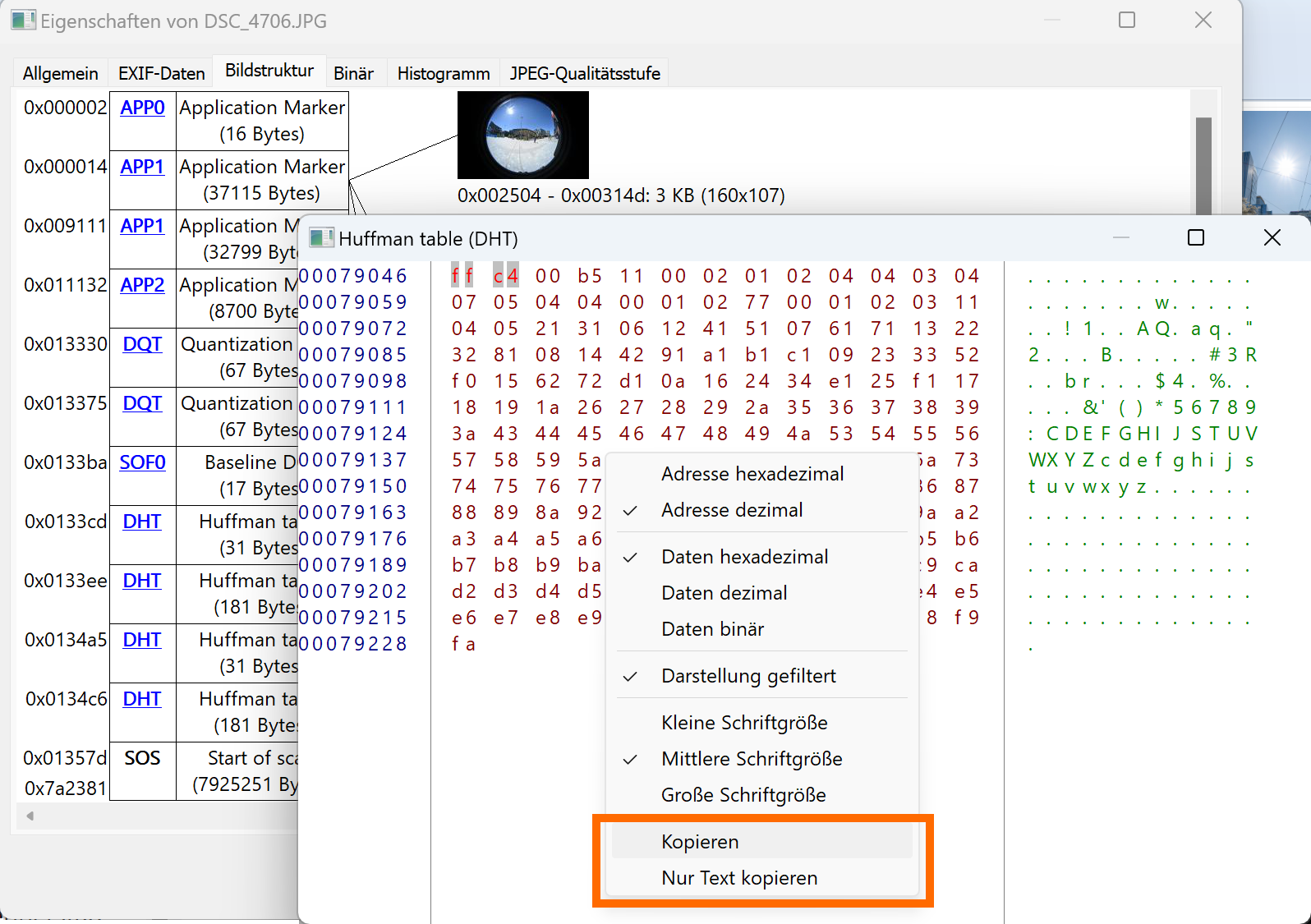Switch to the Histogramm tab
Screen dimensions: 1311x924
pos(443,73)
